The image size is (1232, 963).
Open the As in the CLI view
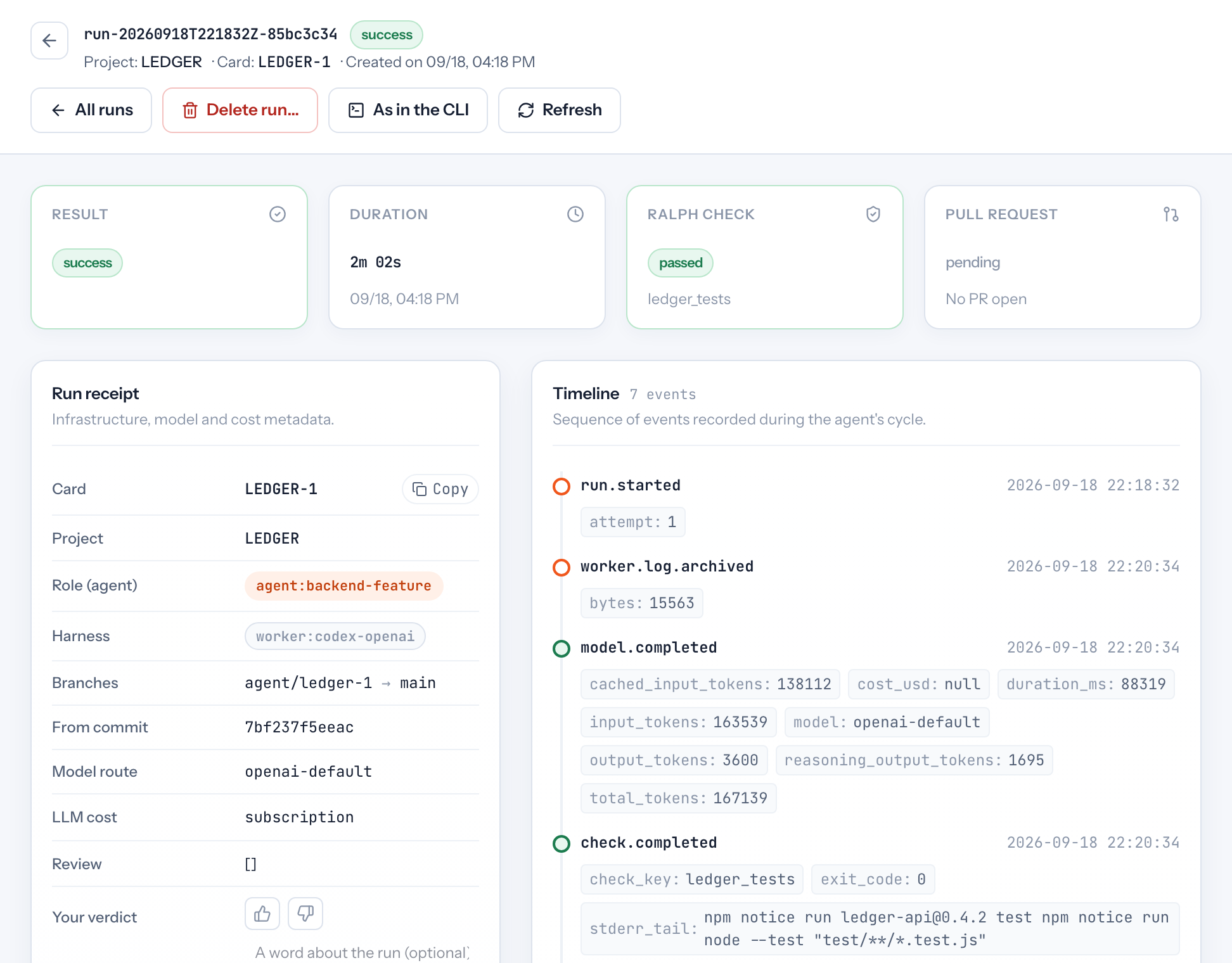click(x=408, y=110)
